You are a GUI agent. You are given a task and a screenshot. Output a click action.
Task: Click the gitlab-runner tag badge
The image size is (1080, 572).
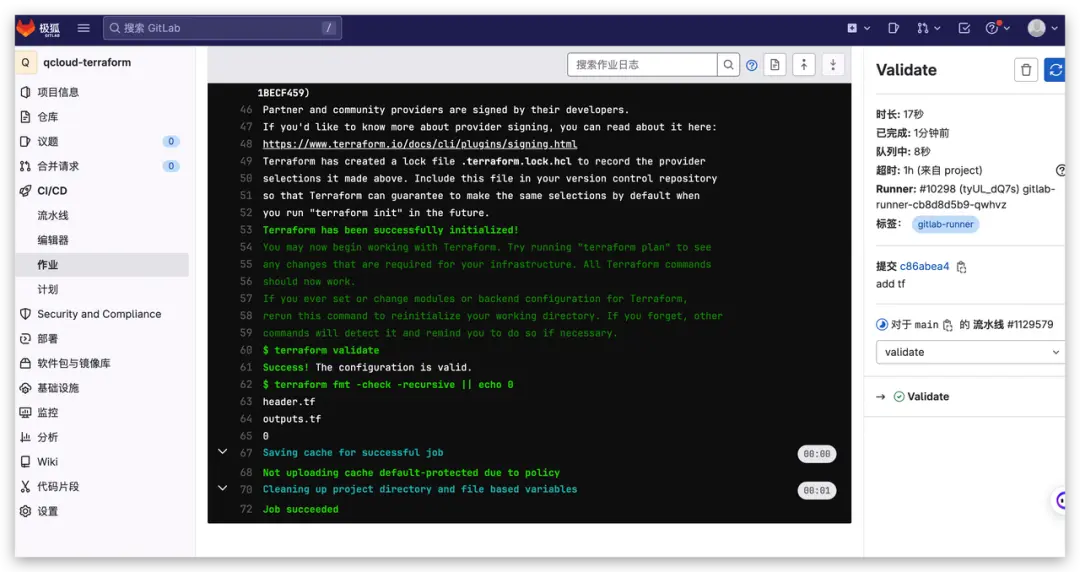tap(945, 224)
